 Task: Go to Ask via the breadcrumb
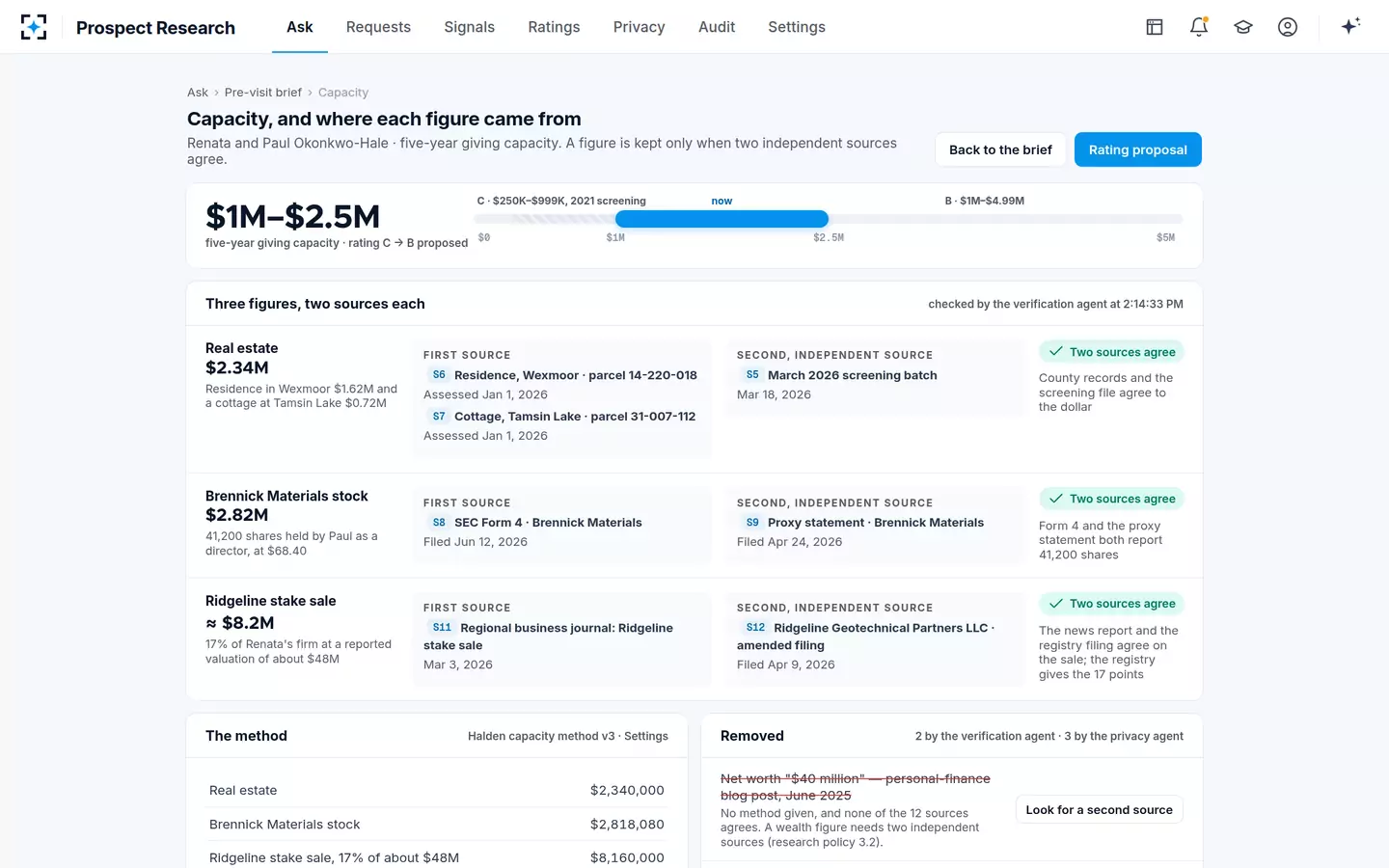click(x=198, y=93)
